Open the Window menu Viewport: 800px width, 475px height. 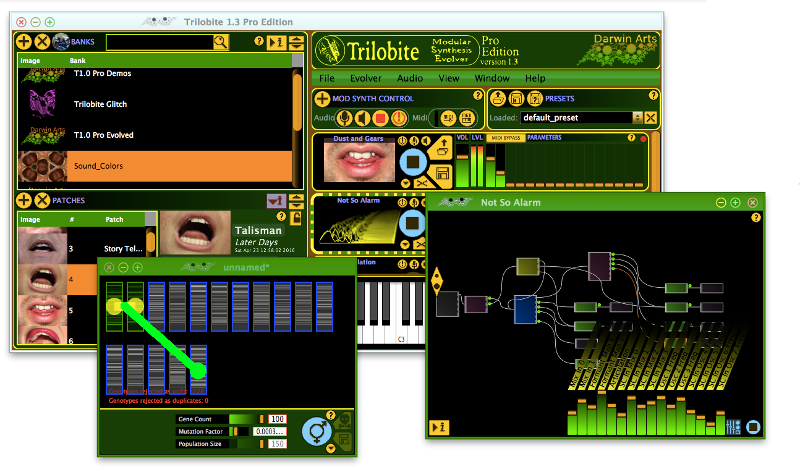pyautogui.click(x=492, y=79)
